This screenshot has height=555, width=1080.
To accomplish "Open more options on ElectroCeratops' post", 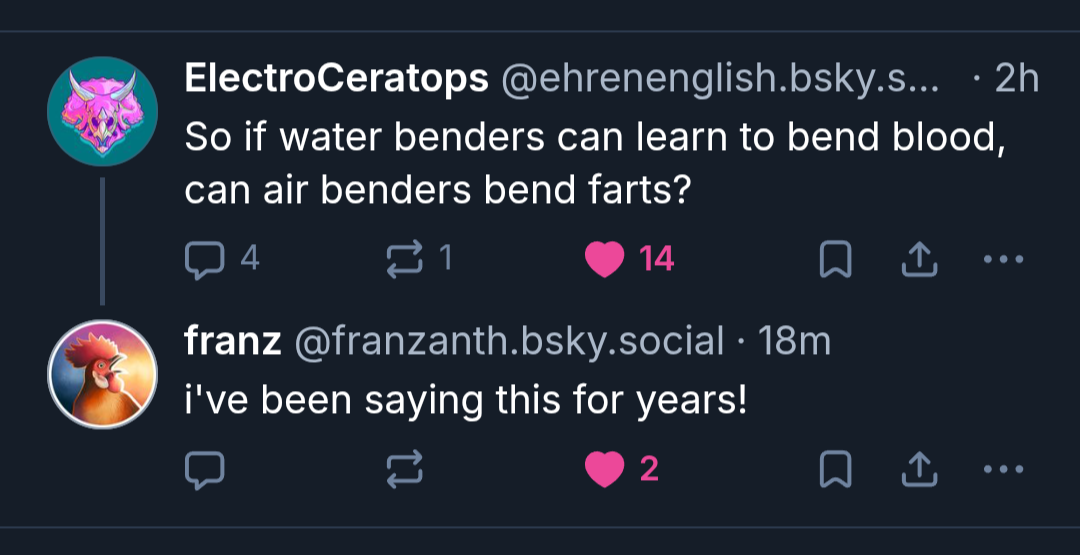I will [1003, 260].
